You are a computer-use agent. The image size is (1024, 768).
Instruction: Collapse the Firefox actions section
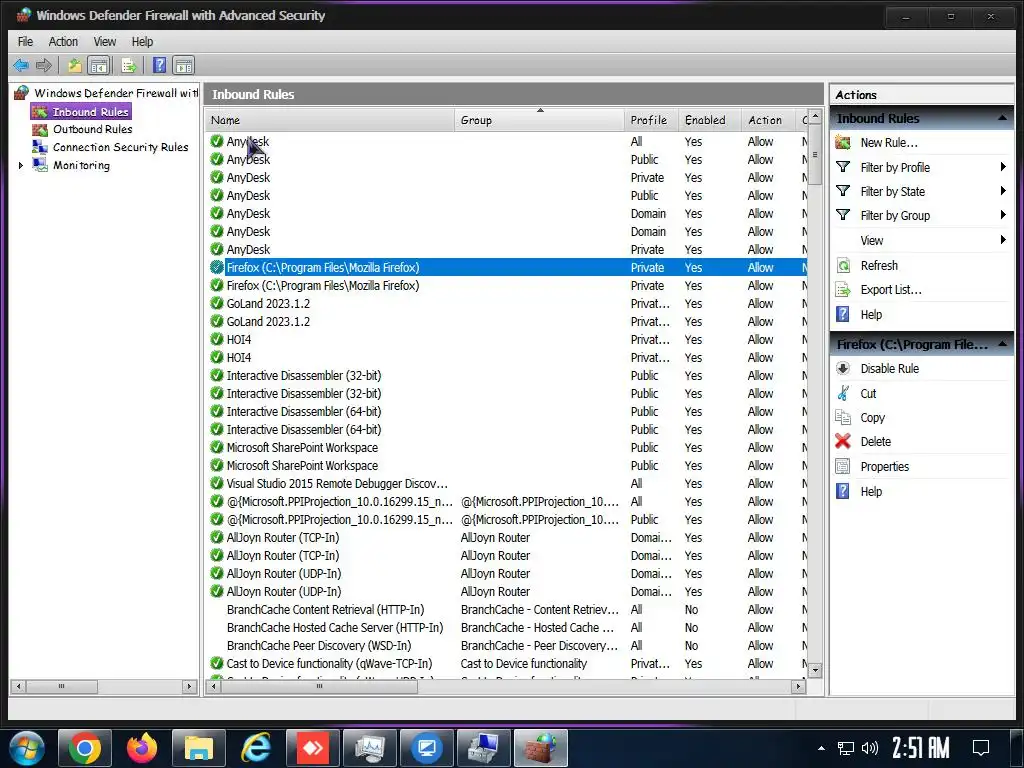[x=1002, y=344]
